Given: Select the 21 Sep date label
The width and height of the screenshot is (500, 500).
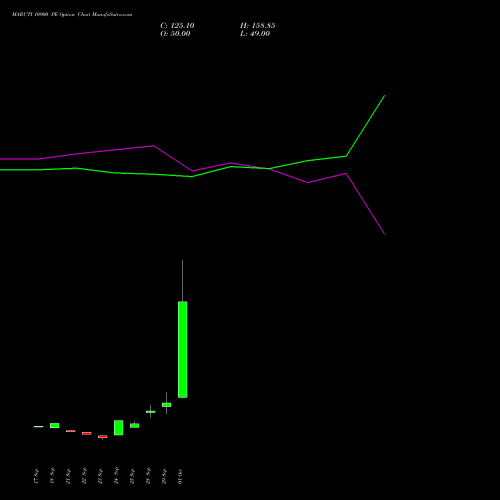Looking at the screenshot, I should tap(68, 476).
